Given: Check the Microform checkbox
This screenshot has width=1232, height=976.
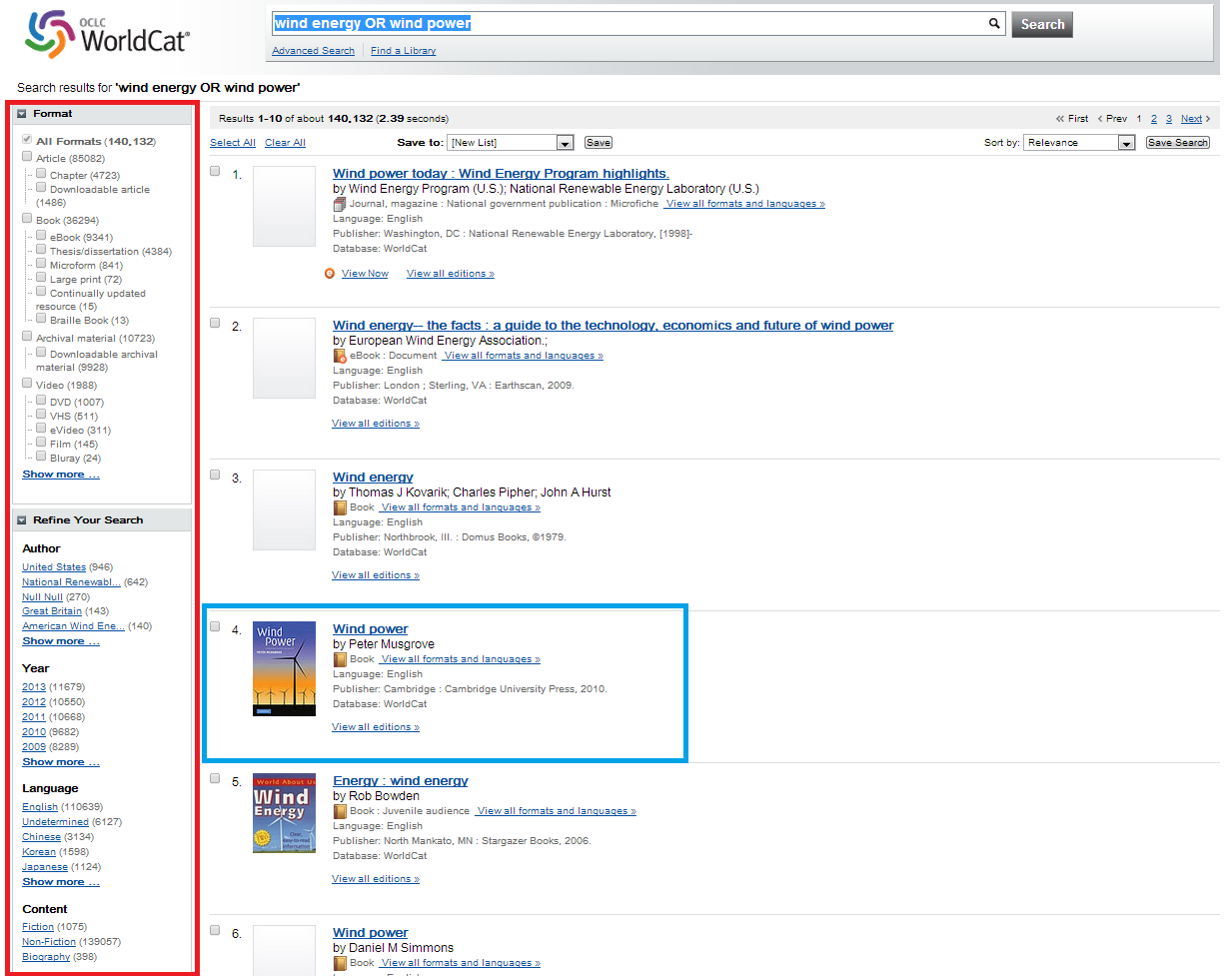Looking at the screenshot, I should point(41,263).
